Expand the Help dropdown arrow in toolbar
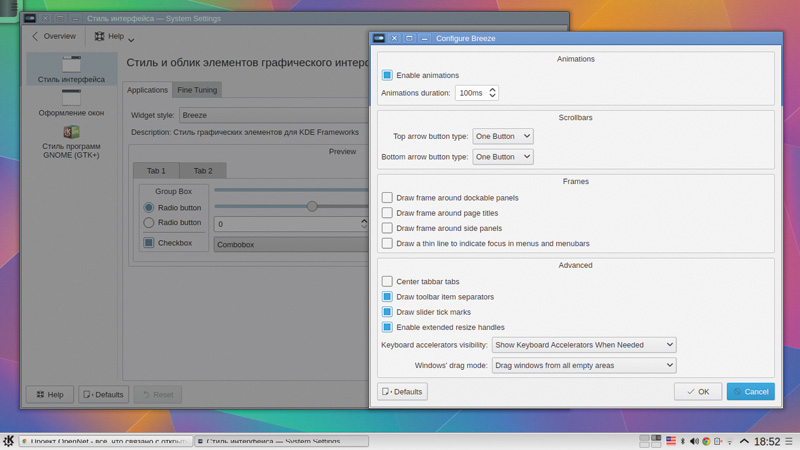Screen dimensions: 800x450 click(131, 40)
